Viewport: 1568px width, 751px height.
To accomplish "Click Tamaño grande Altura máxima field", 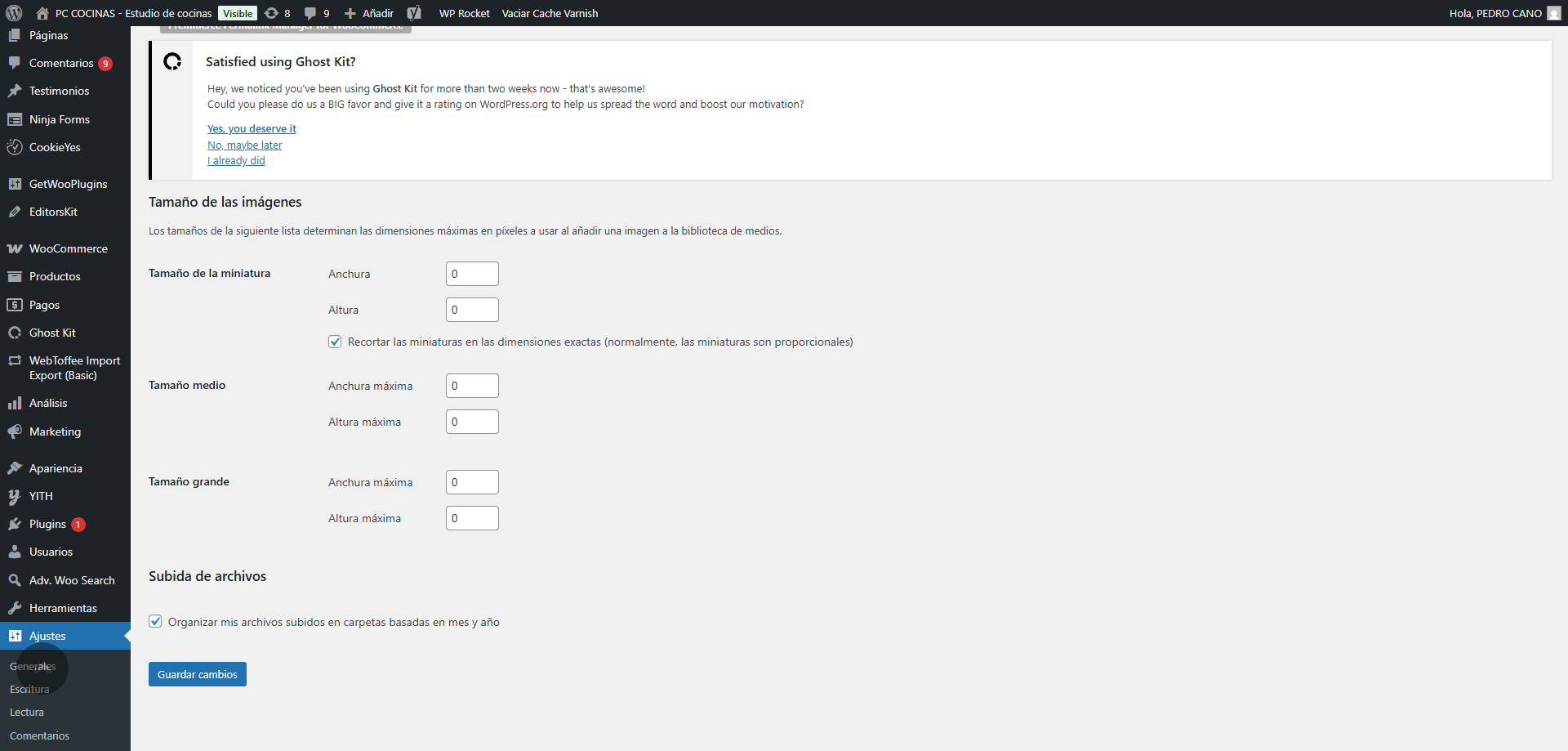I will [x=472, y=518].
